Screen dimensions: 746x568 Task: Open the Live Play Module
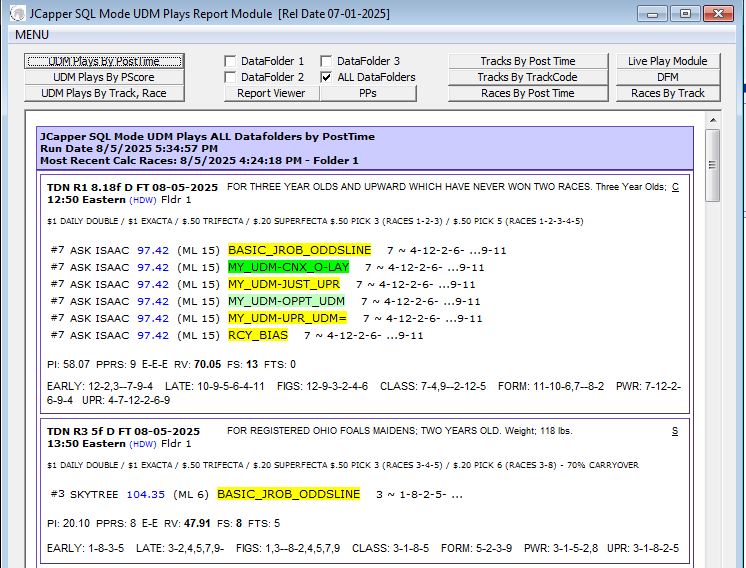click(668, 61)
